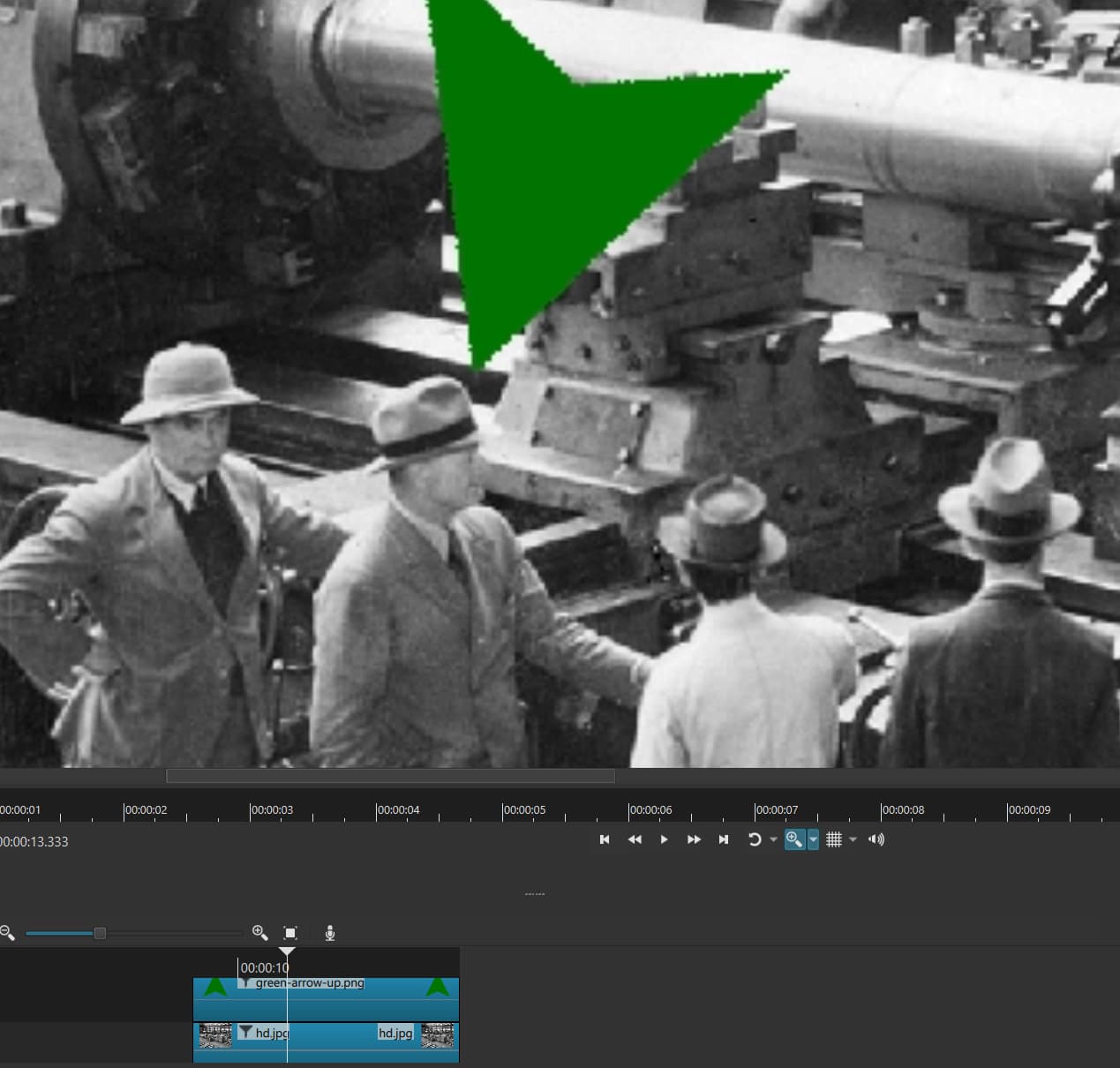Expand the zoom level dropdown
1120x1068 pixels.
[x=813, y=839]
